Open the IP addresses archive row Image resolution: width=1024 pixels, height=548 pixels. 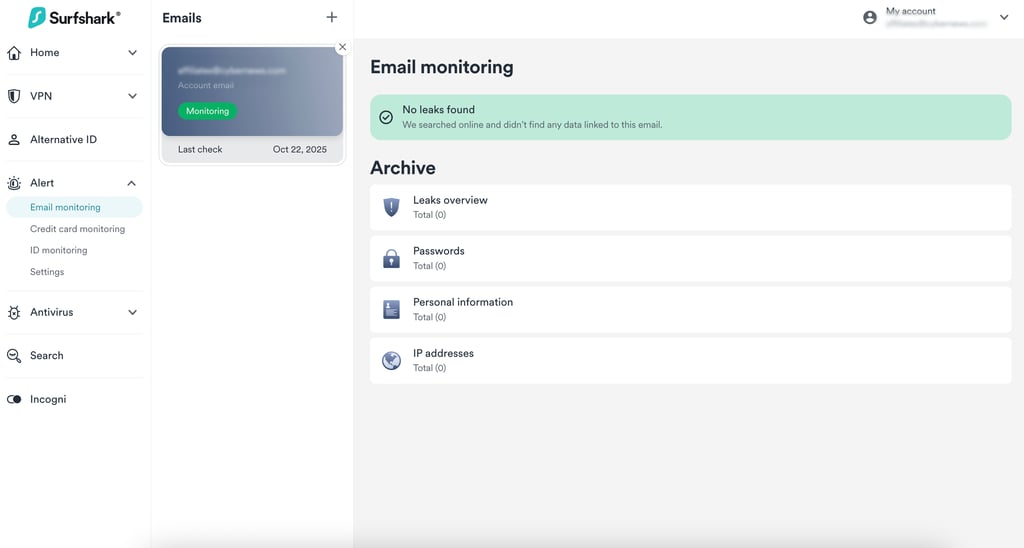point(690,361)
